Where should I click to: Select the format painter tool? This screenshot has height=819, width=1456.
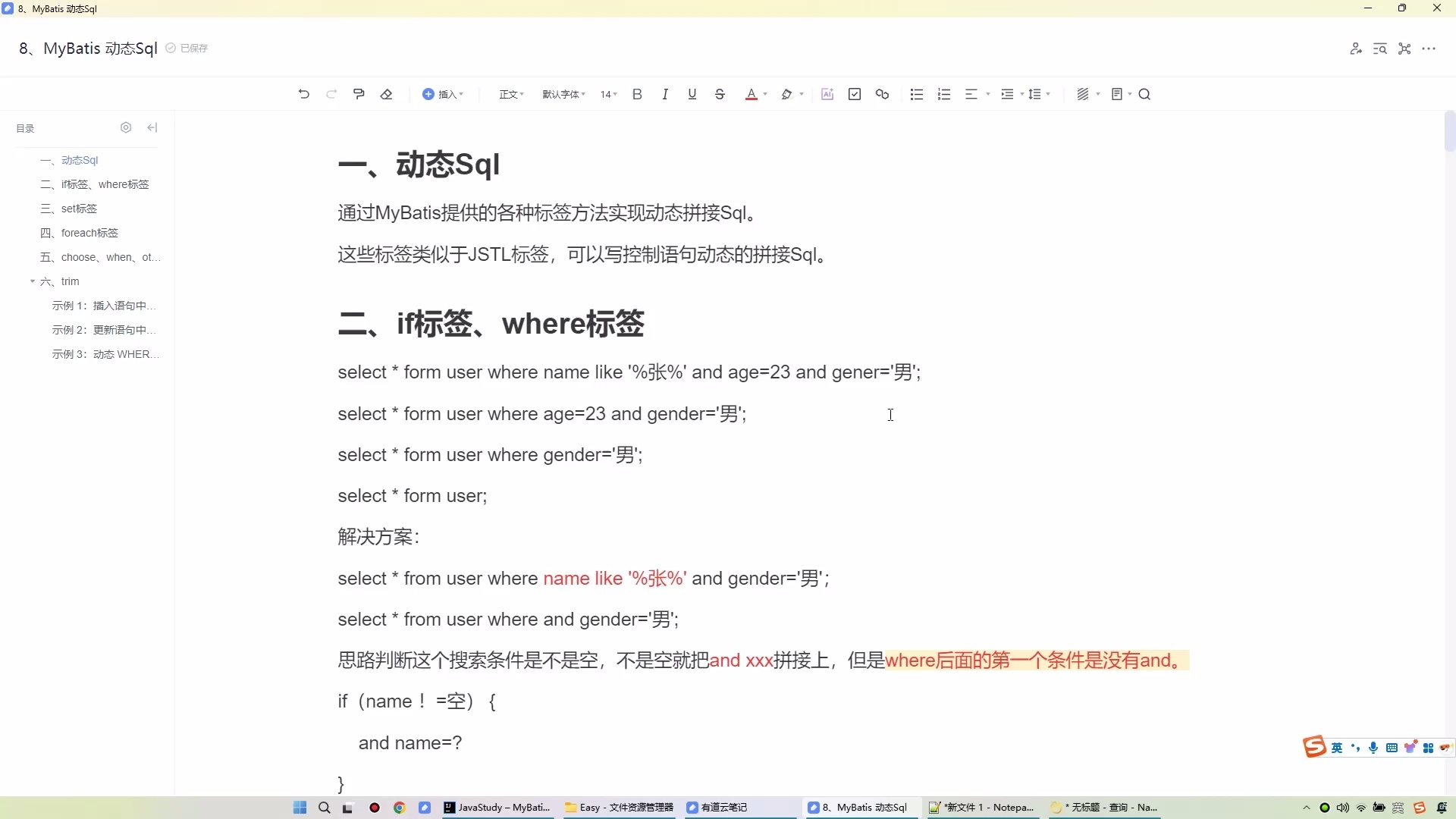(x=359, y=94)
